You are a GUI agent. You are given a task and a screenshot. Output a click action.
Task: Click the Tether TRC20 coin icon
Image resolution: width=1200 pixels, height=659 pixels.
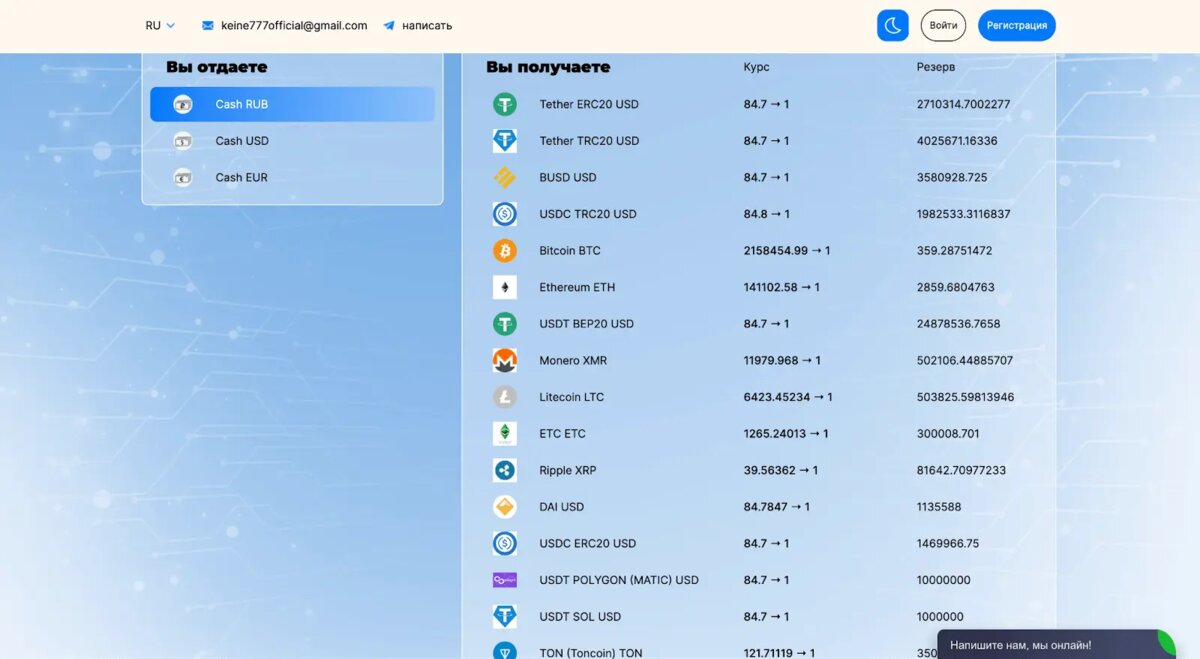[504, 141]
